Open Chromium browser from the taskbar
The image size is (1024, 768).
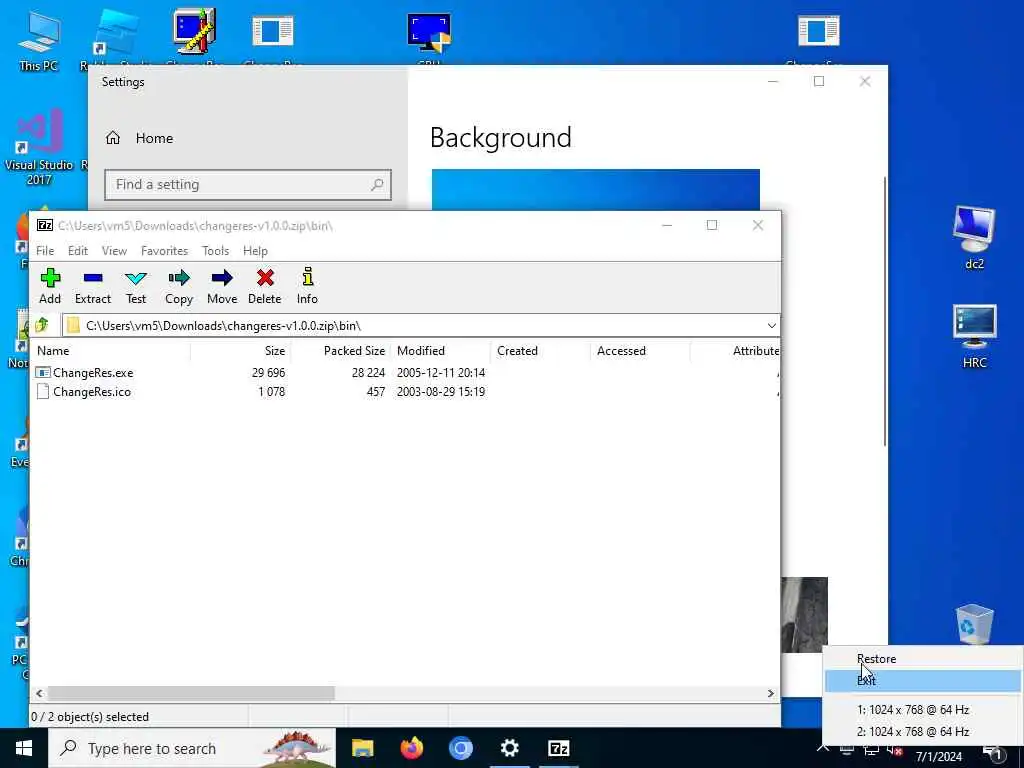pos(460,748)
